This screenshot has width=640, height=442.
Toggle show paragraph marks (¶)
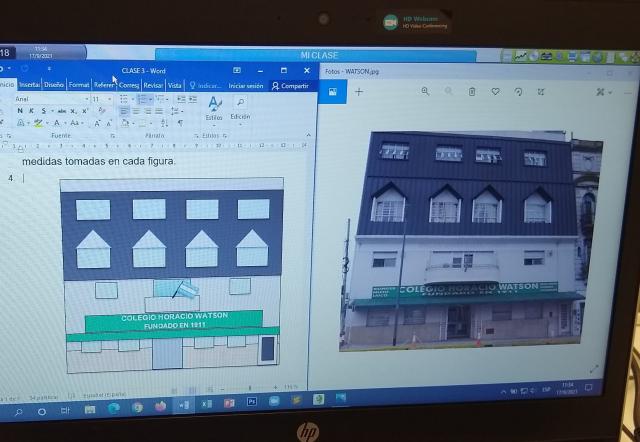(180, 123)
